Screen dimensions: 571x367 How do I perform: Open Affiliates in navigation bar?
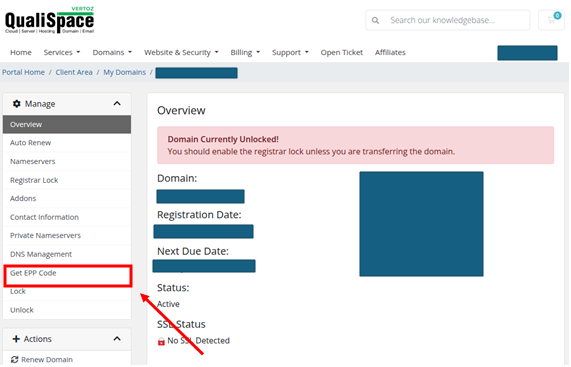point(390,52)
